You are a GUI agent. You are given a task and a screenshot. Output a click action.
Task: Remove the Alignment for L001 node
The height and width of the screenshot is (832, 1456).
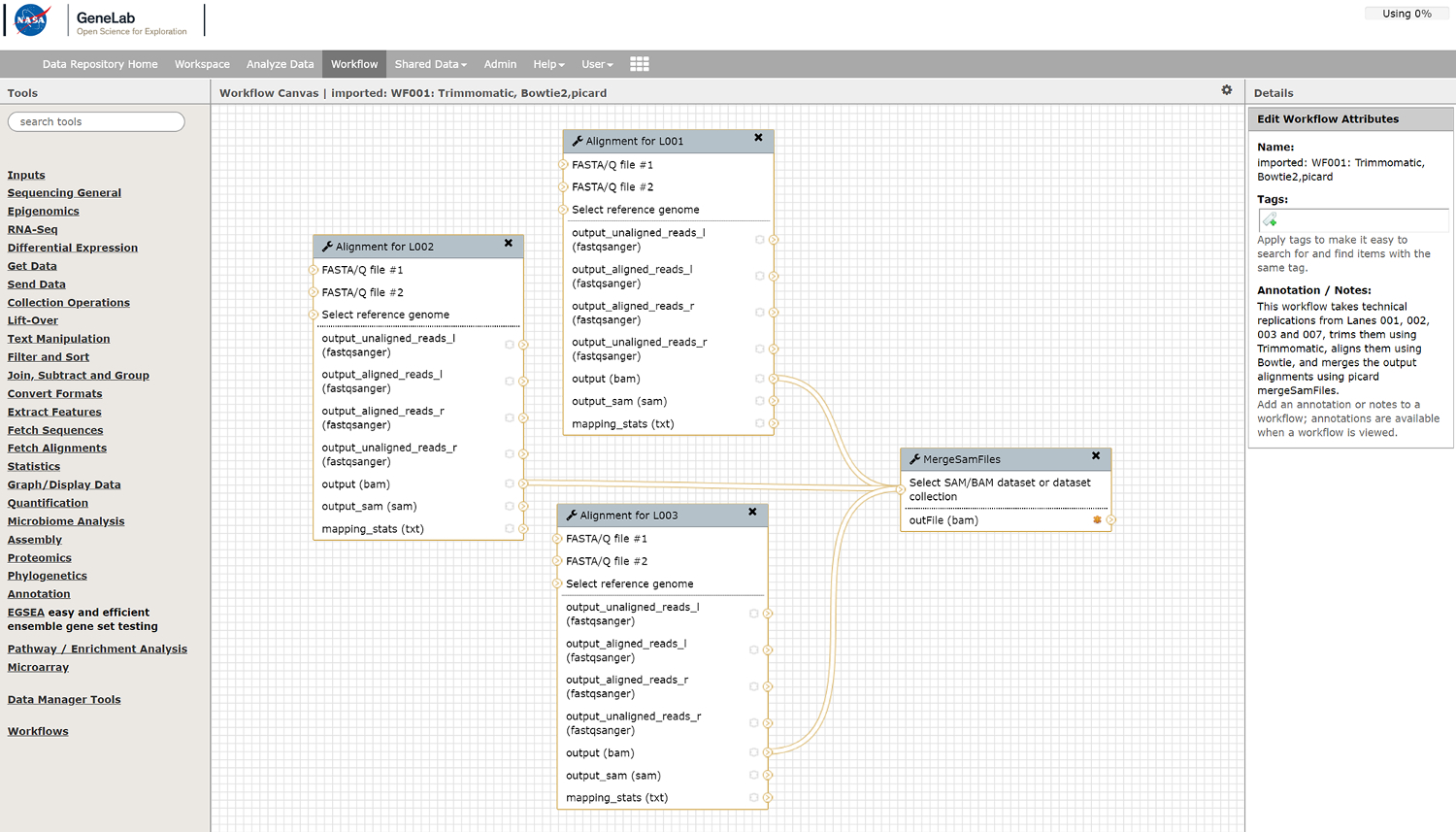click(758, 138)
